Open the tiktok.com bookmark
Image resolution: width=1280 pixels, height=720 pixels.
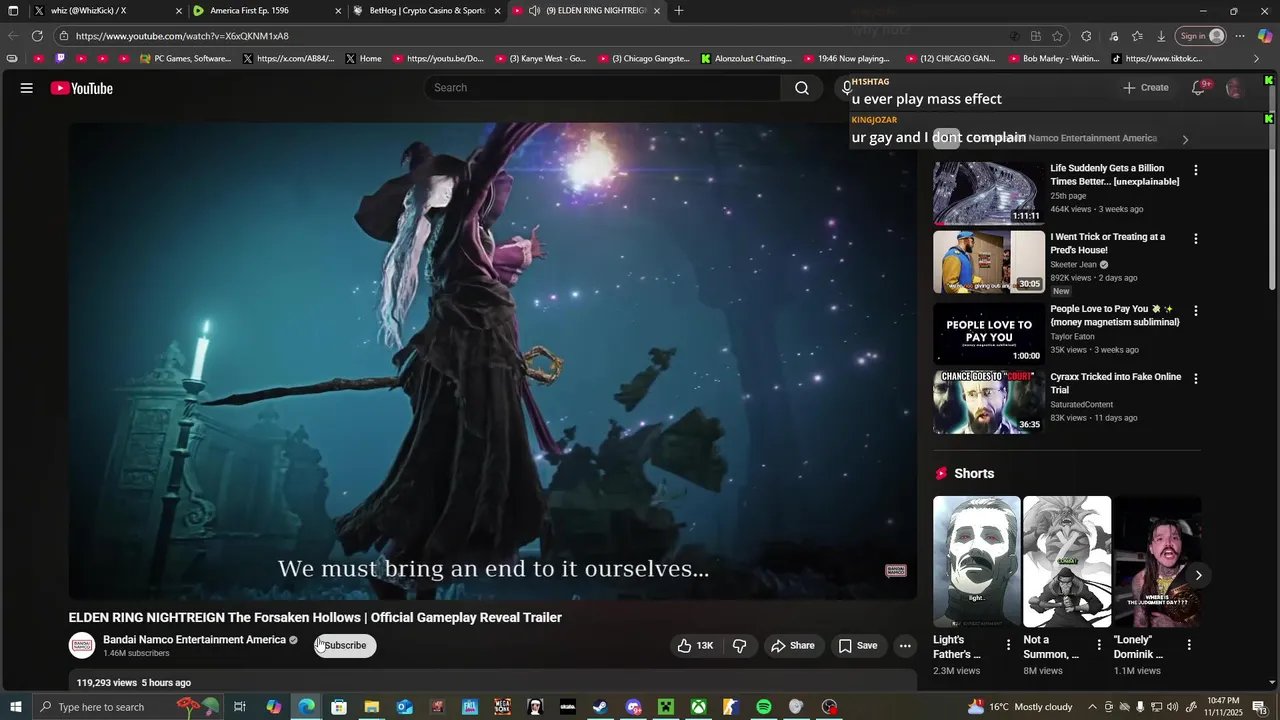1157,59
